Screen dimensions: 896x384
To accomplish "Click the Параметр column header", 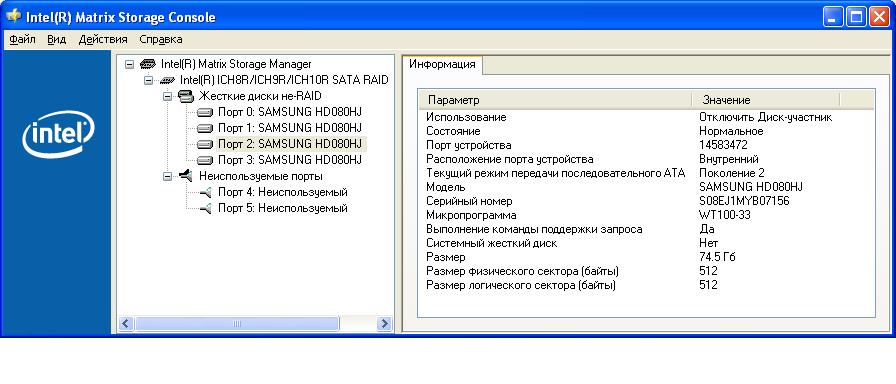I will [x=555, y=100].
